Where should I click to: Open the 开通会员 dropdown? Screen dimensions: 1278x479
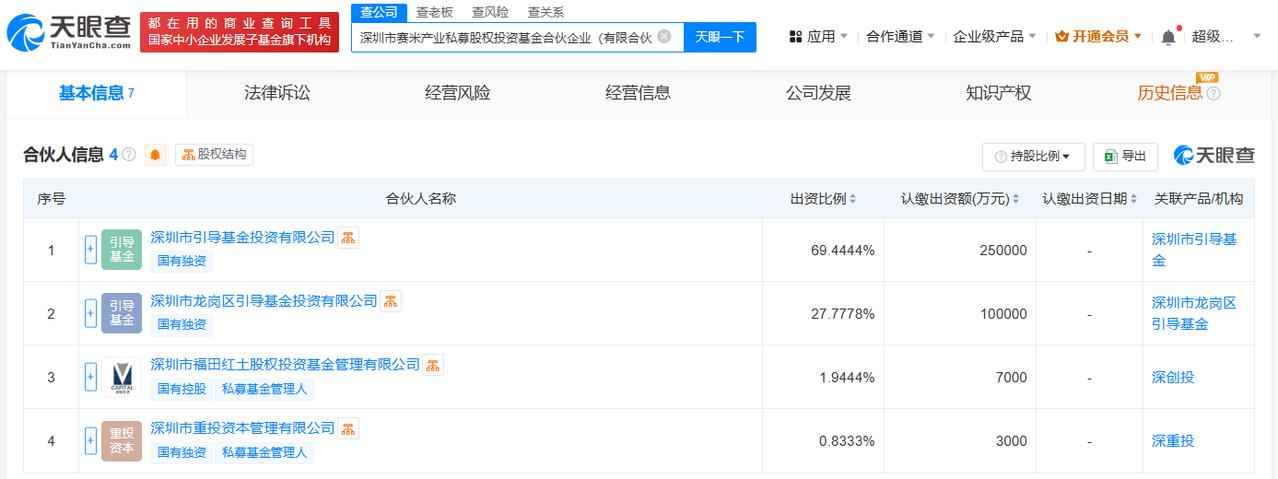pyautogui.click(x=1098, y=37)
